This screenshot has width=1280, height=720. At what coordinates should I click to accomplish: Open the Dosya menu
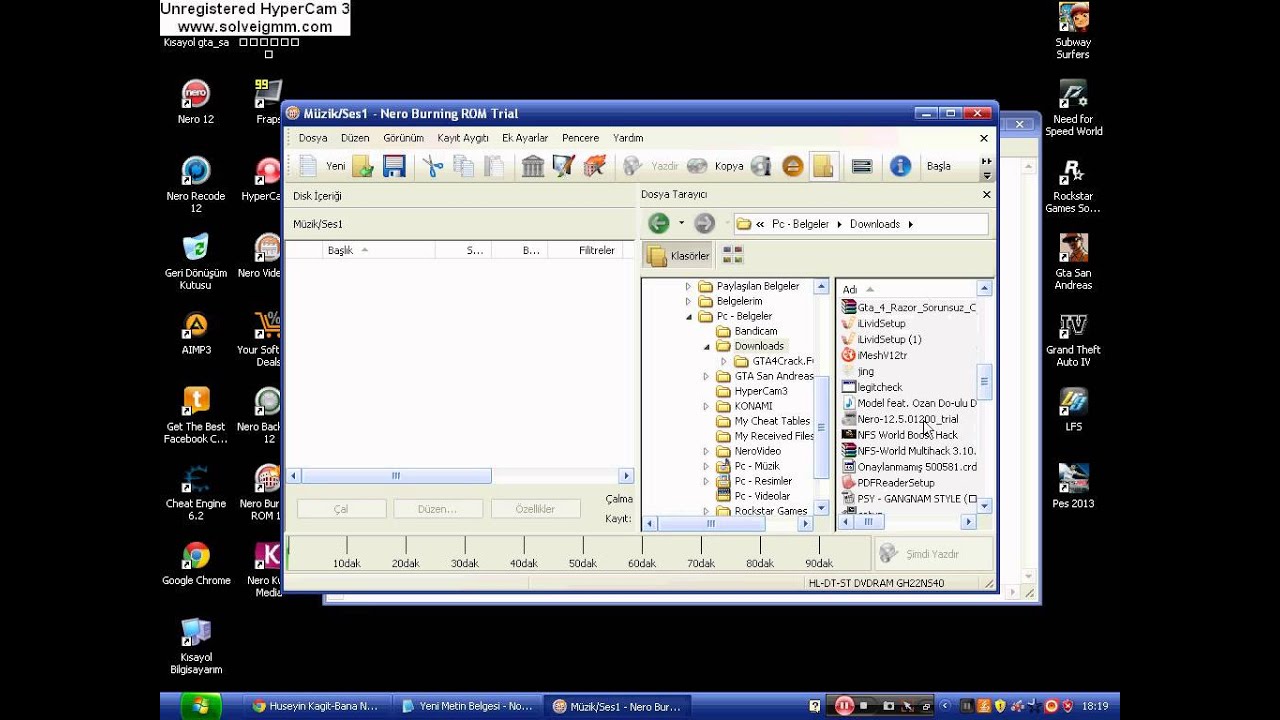point(313,138)
